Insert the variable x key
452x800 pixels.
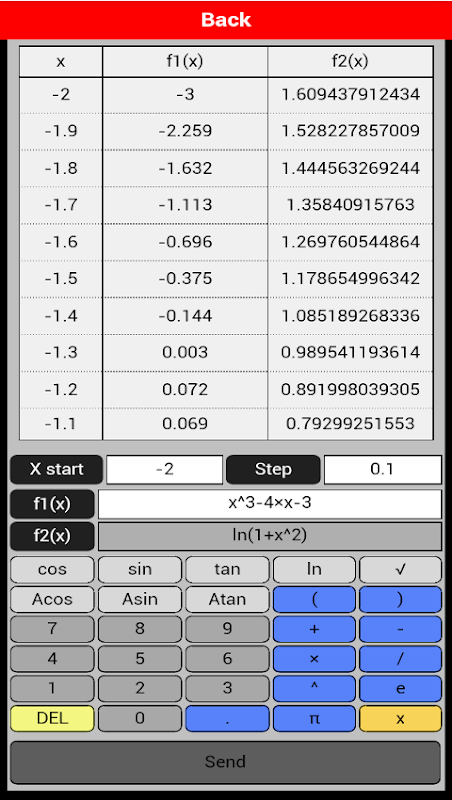click(400, 719)
